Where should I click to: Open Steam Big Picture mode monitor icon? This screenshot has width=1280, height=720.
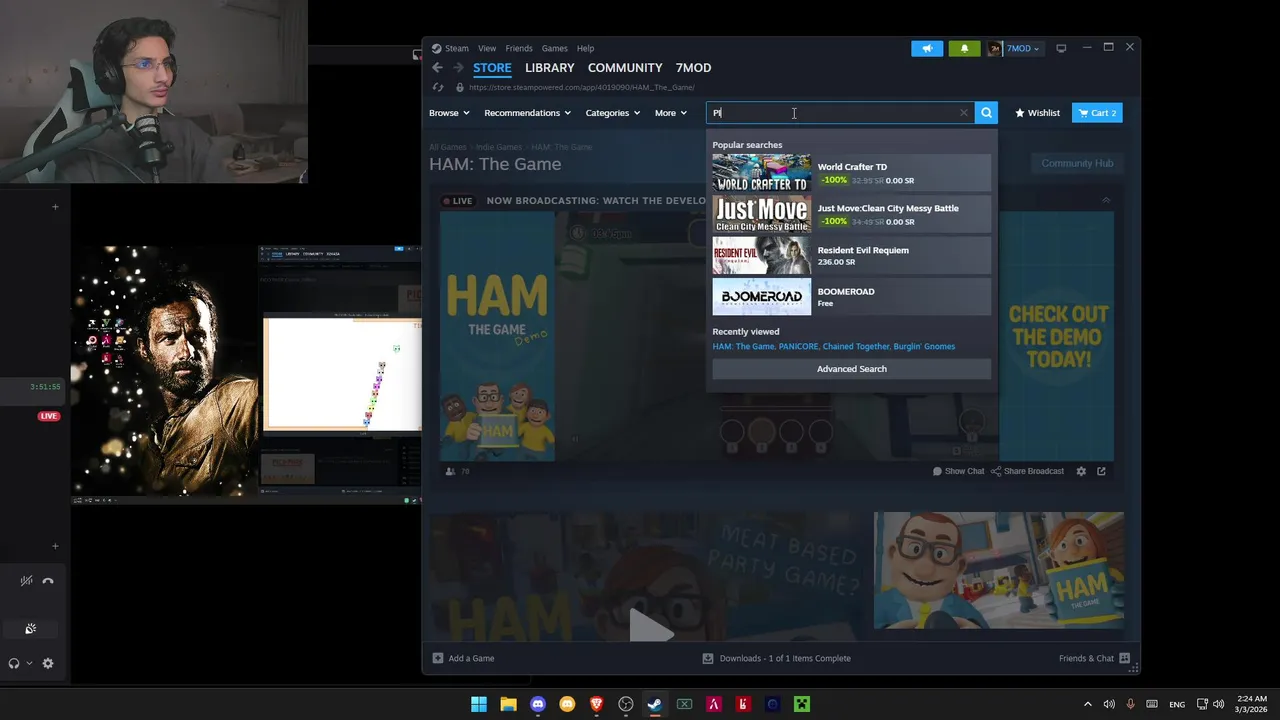coord(1061,48)
